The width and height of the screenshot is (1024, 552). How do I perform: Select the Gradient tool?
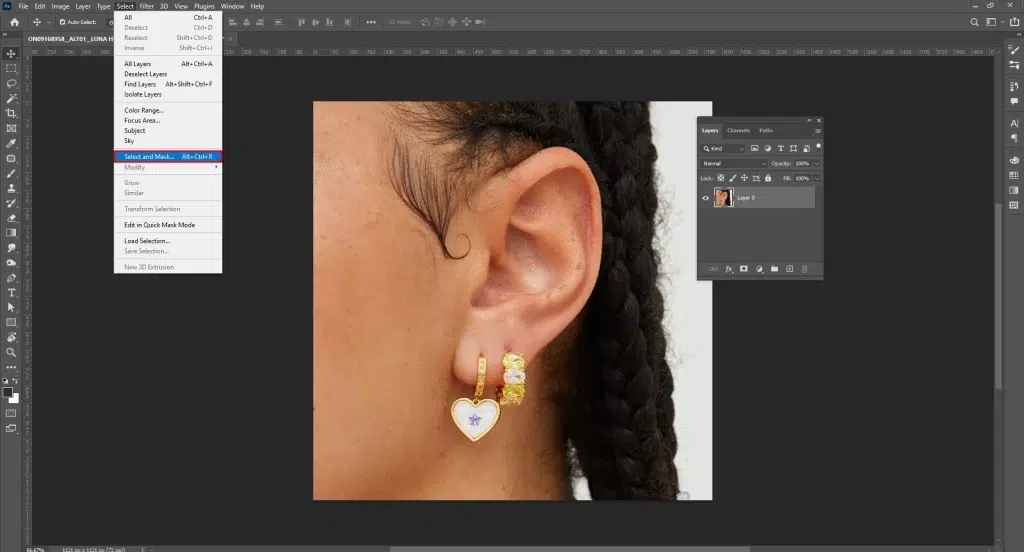point(11,233)
